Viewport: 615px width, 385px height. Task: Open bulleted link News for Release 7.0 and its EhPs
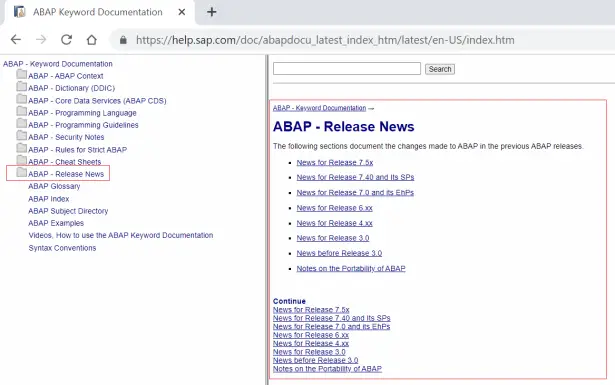pyautogui.click(x=355, y=192)
